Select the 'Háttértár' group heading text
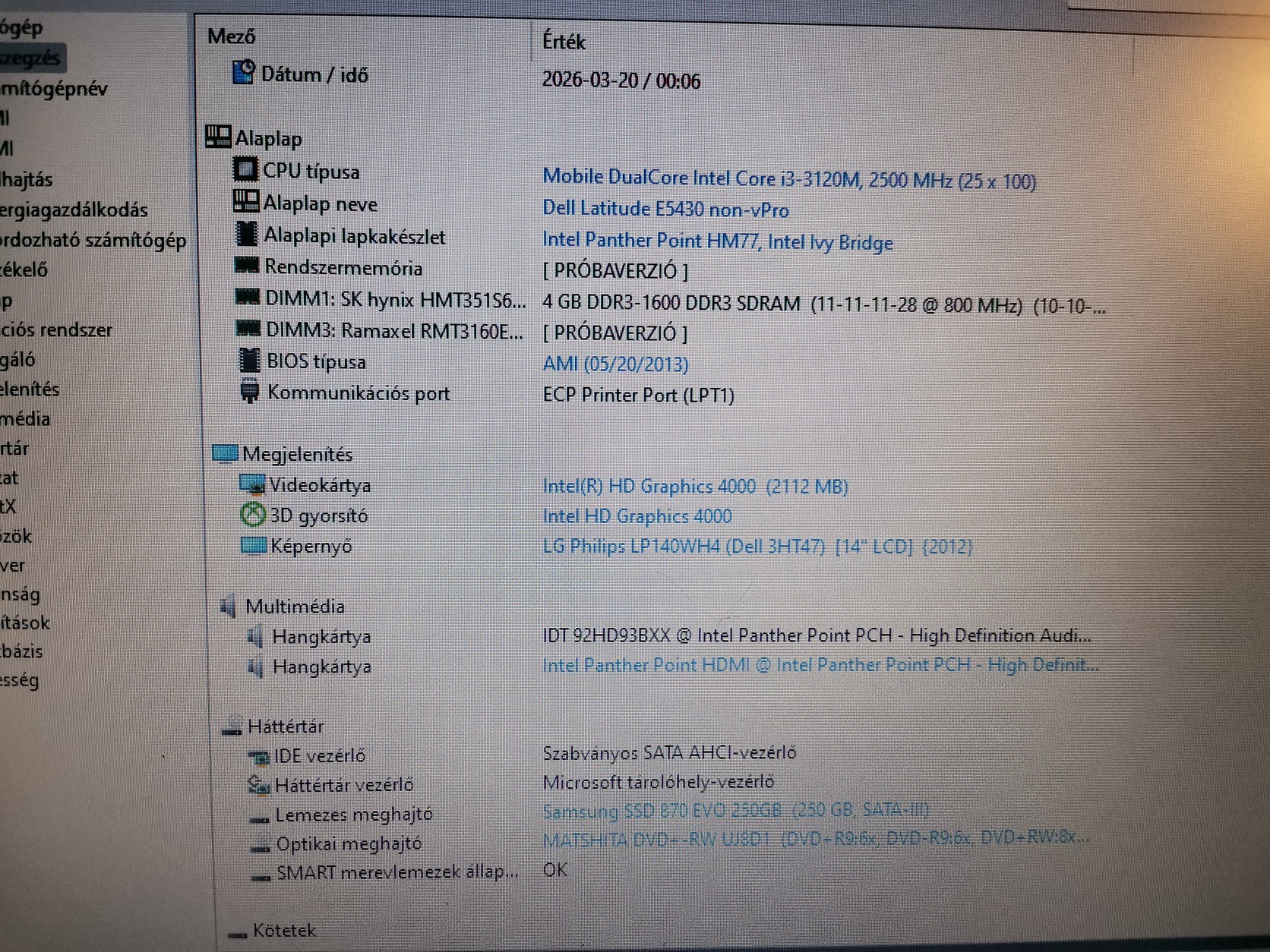This screenshot has width=1270, height=952. (286, 727)
